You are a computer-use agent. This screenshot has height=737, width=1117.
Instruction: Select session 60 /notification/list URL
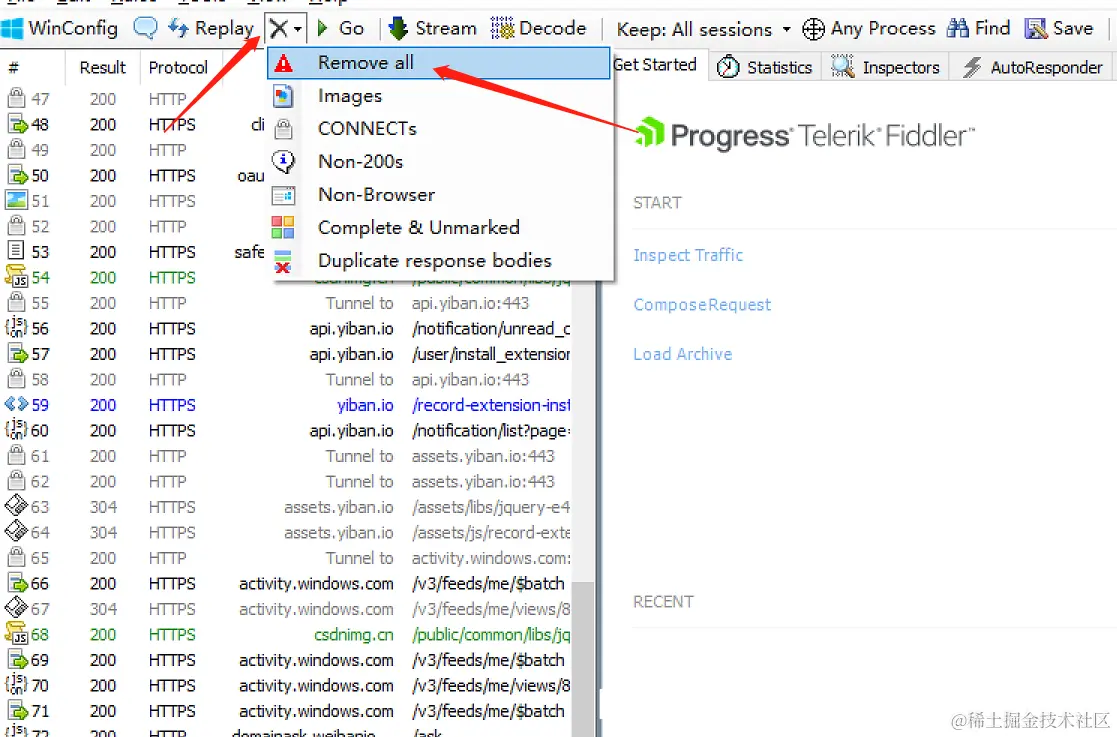pyautogui.click(x=491, y=431)
